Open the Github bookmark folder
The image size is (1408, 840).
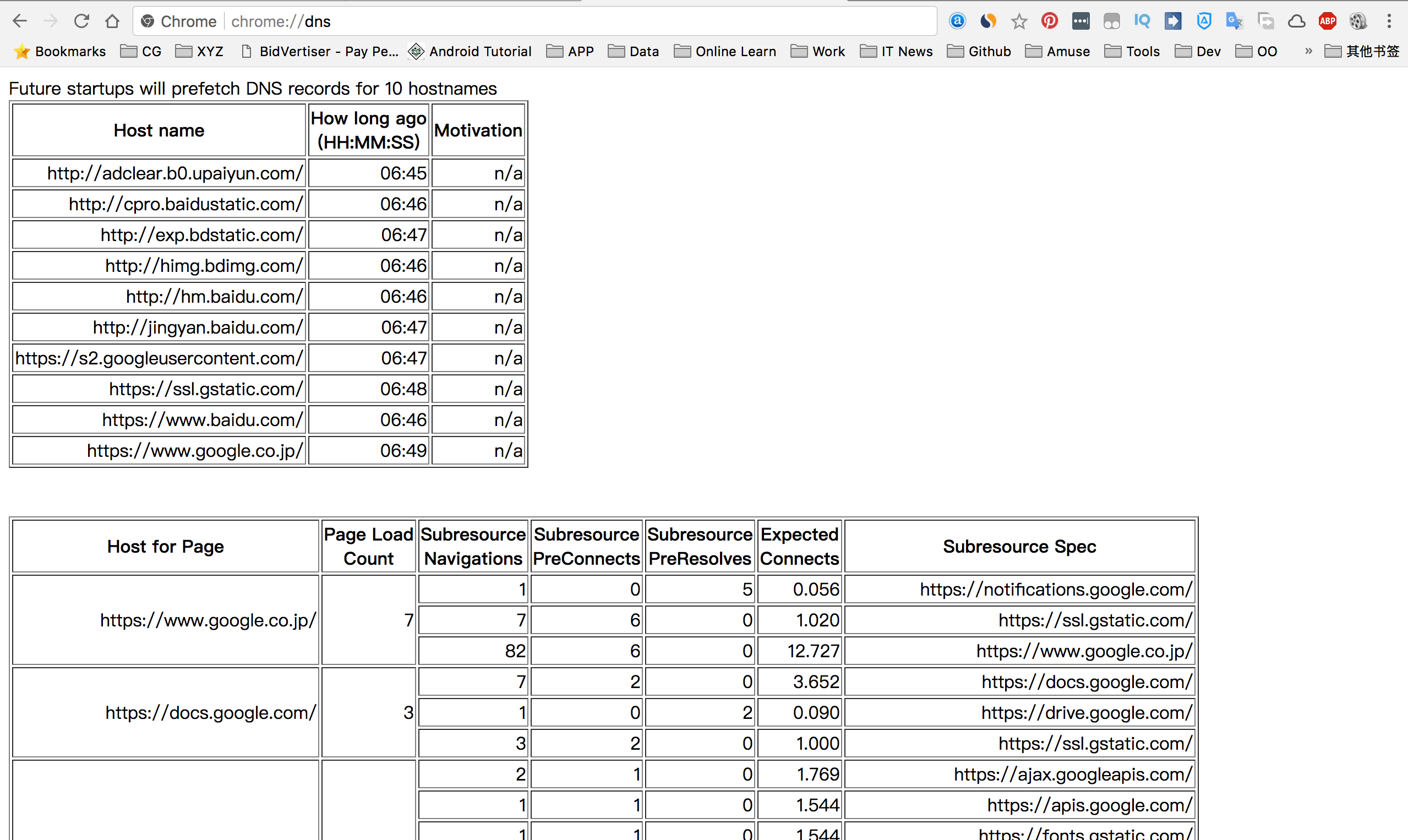[979, 52]
